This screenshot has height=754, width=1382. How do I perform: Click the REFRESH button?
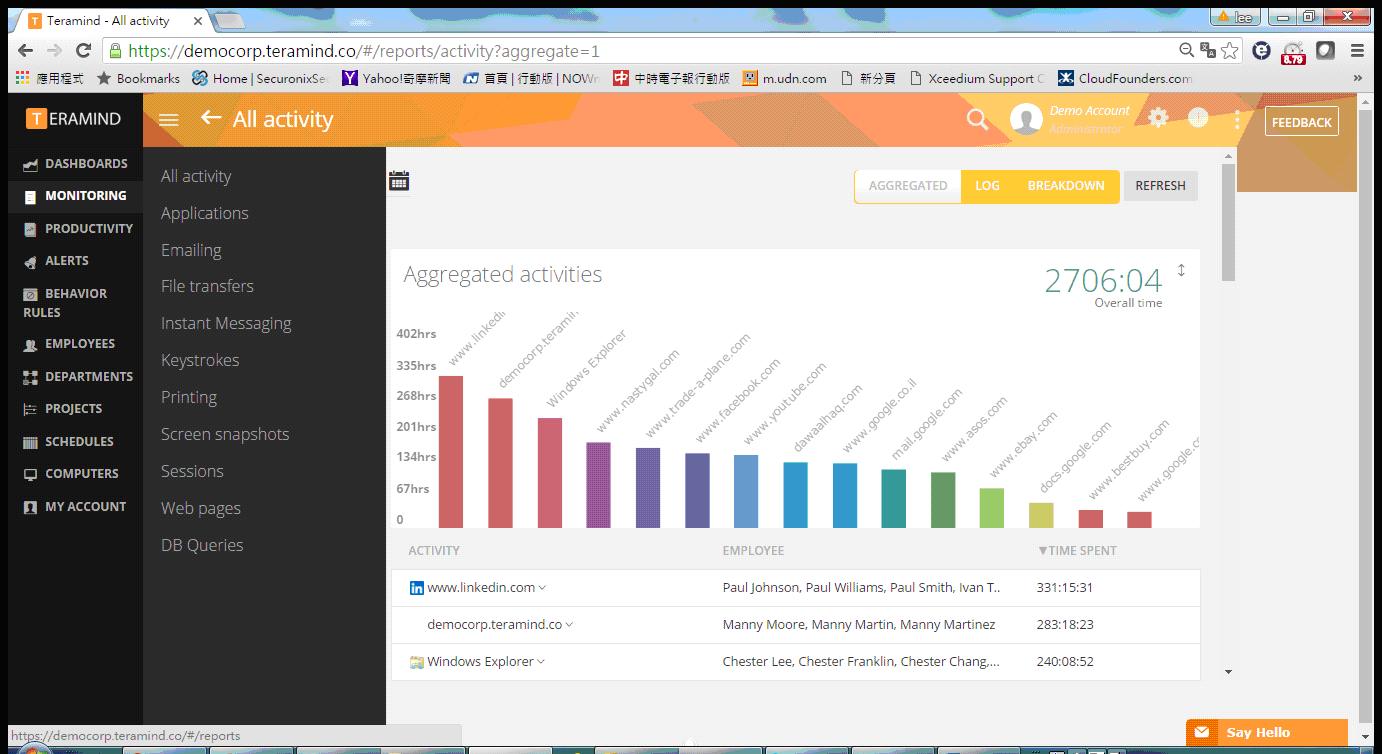click(x=1160, y=186)
